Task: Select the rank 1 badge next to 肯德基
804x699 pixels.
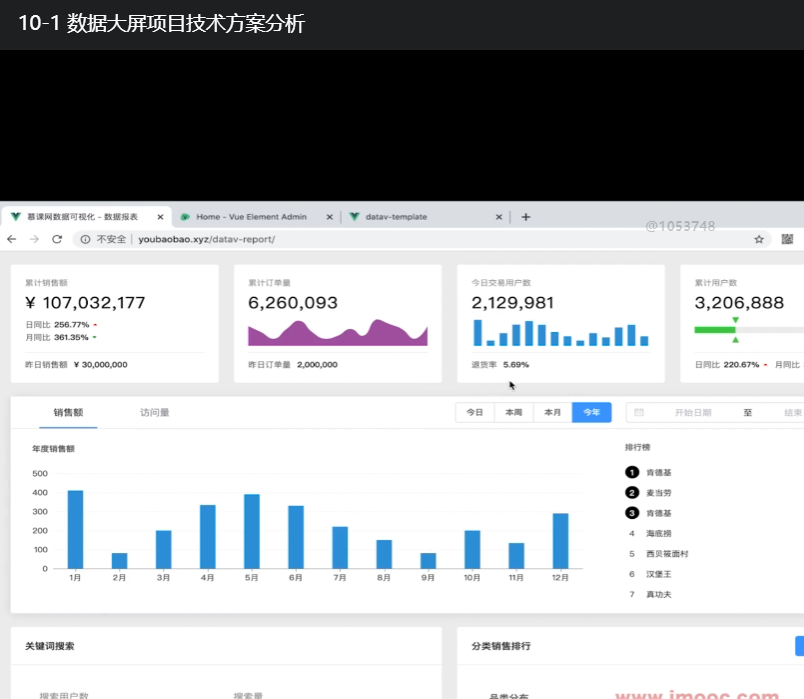Action: click(x=631, y=472)
